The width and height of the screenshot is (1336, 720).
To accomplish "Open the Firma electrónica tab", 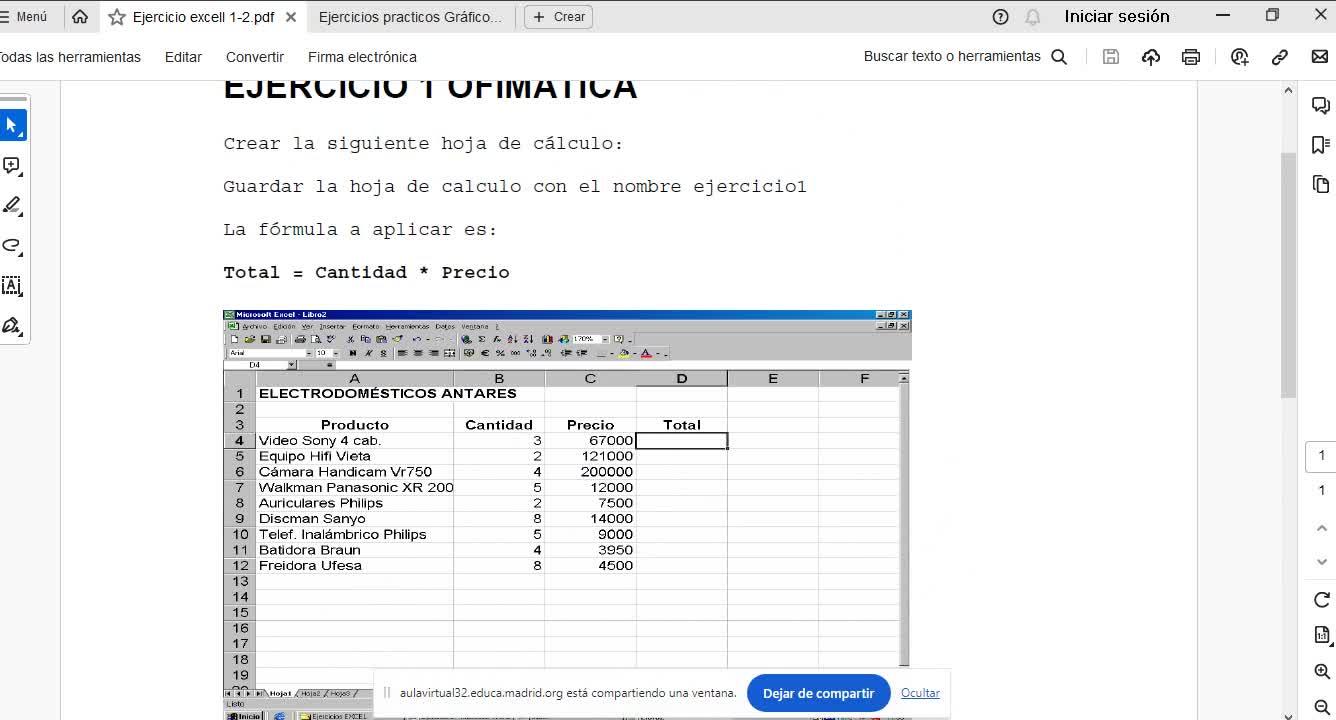I will coord(362,57).
